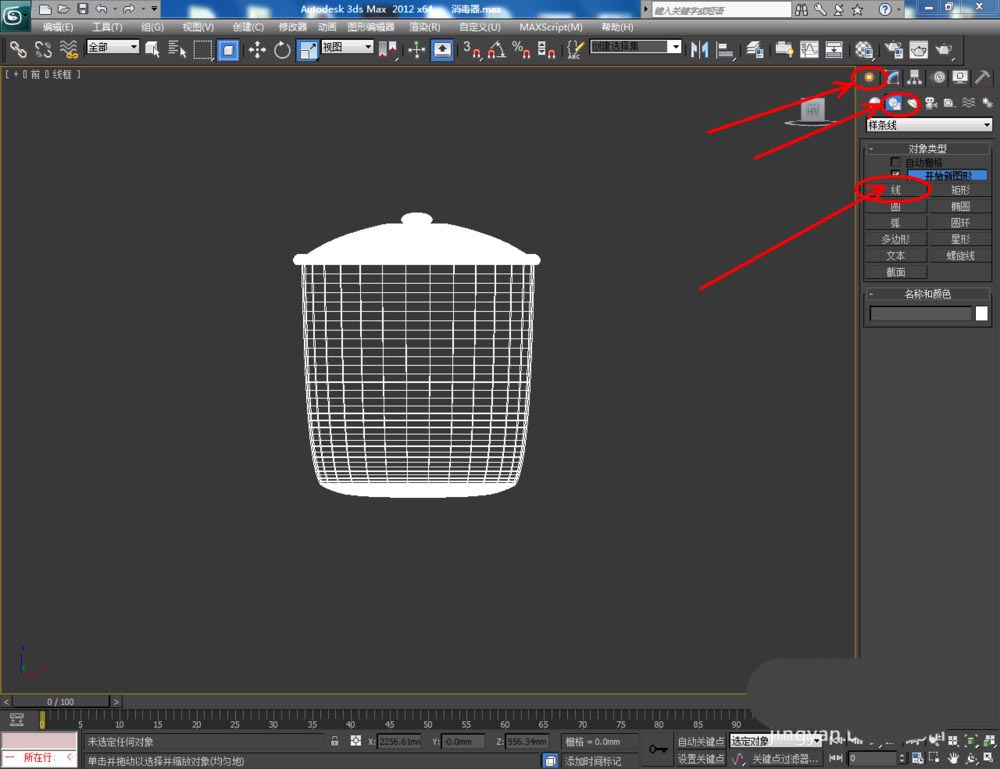
Task: Click the Mirror tool icon
Action: click(700, 49)
